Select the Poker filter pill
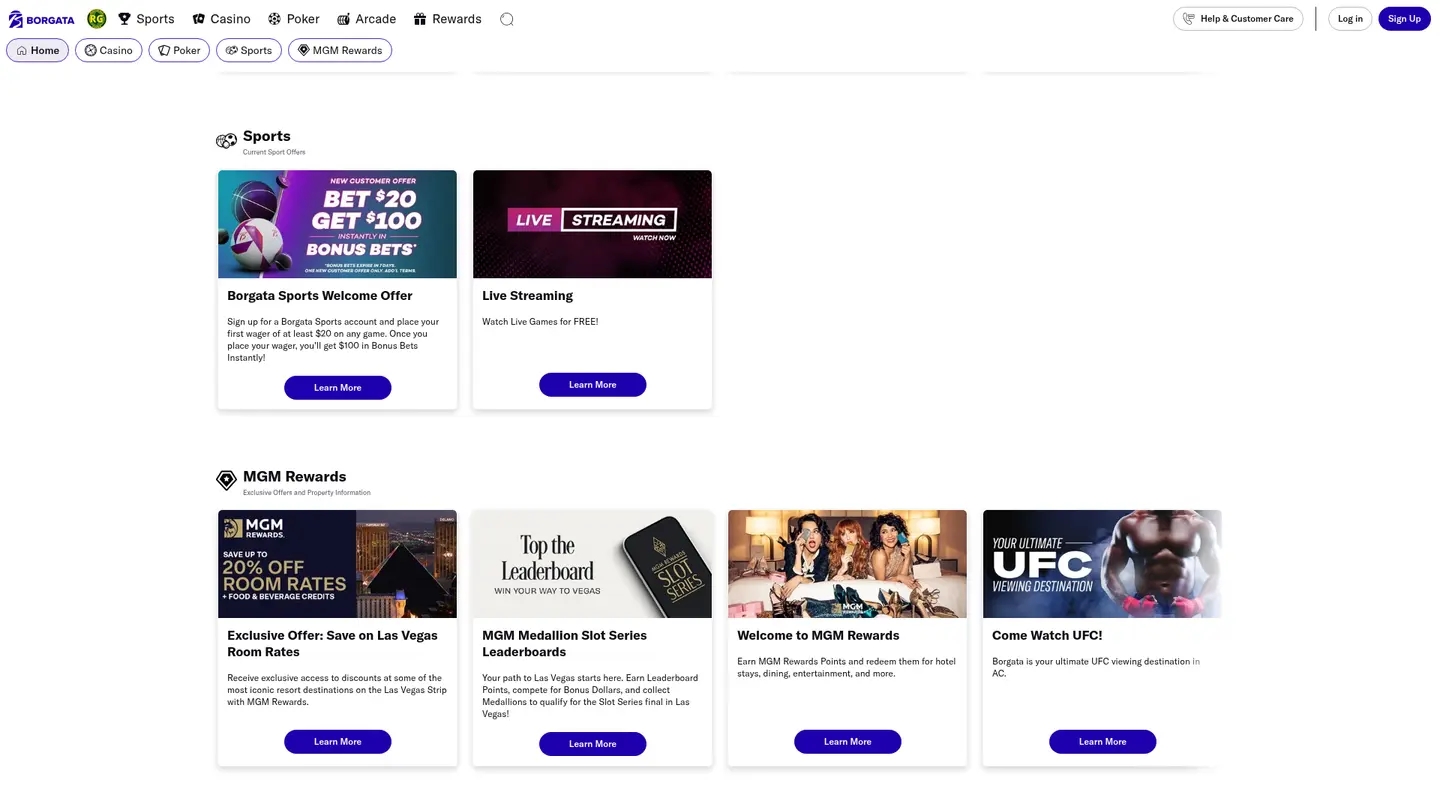 pyautogui.click(x=179, y=50)
